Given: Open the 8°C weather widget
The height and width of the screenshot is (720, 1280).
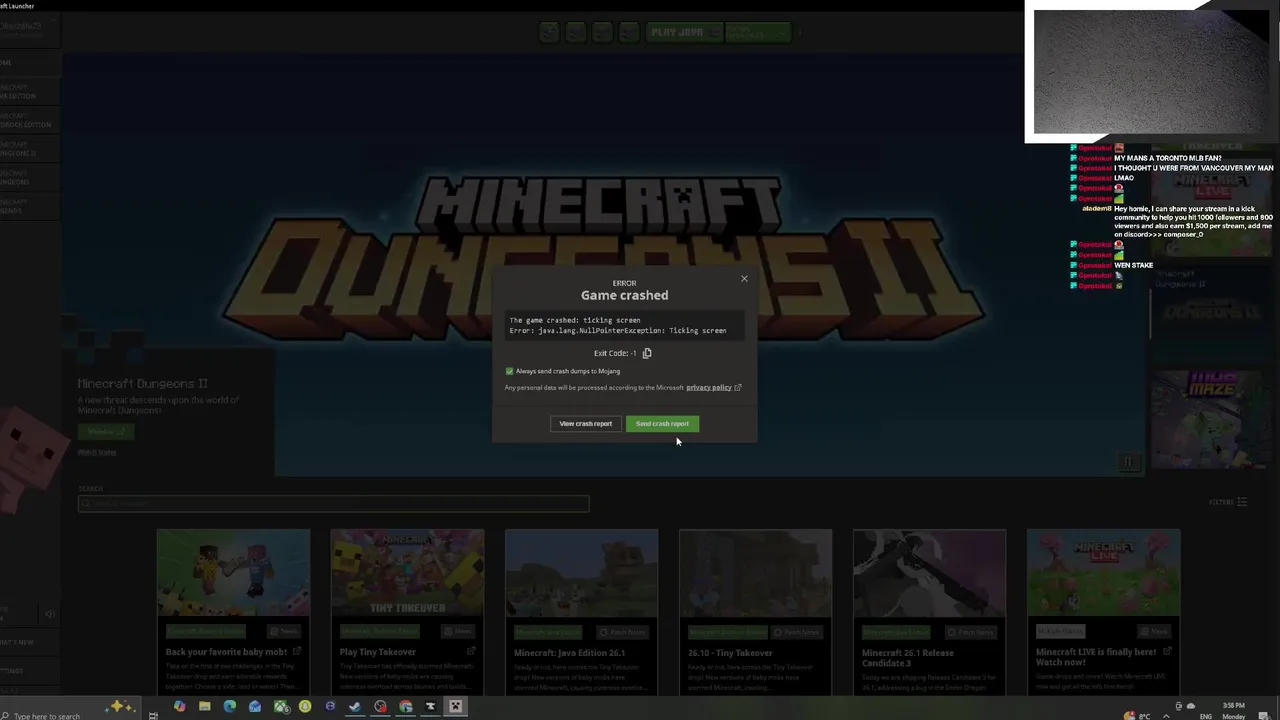Looking at the screenshot, I should coord(1138,715).
